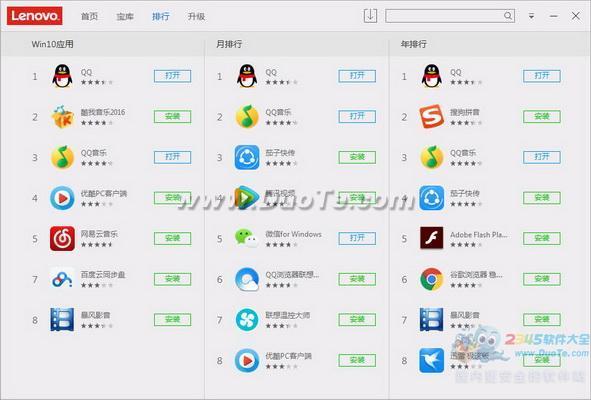
Task: Click the search magnifier icon
Action: click(508, 16)
